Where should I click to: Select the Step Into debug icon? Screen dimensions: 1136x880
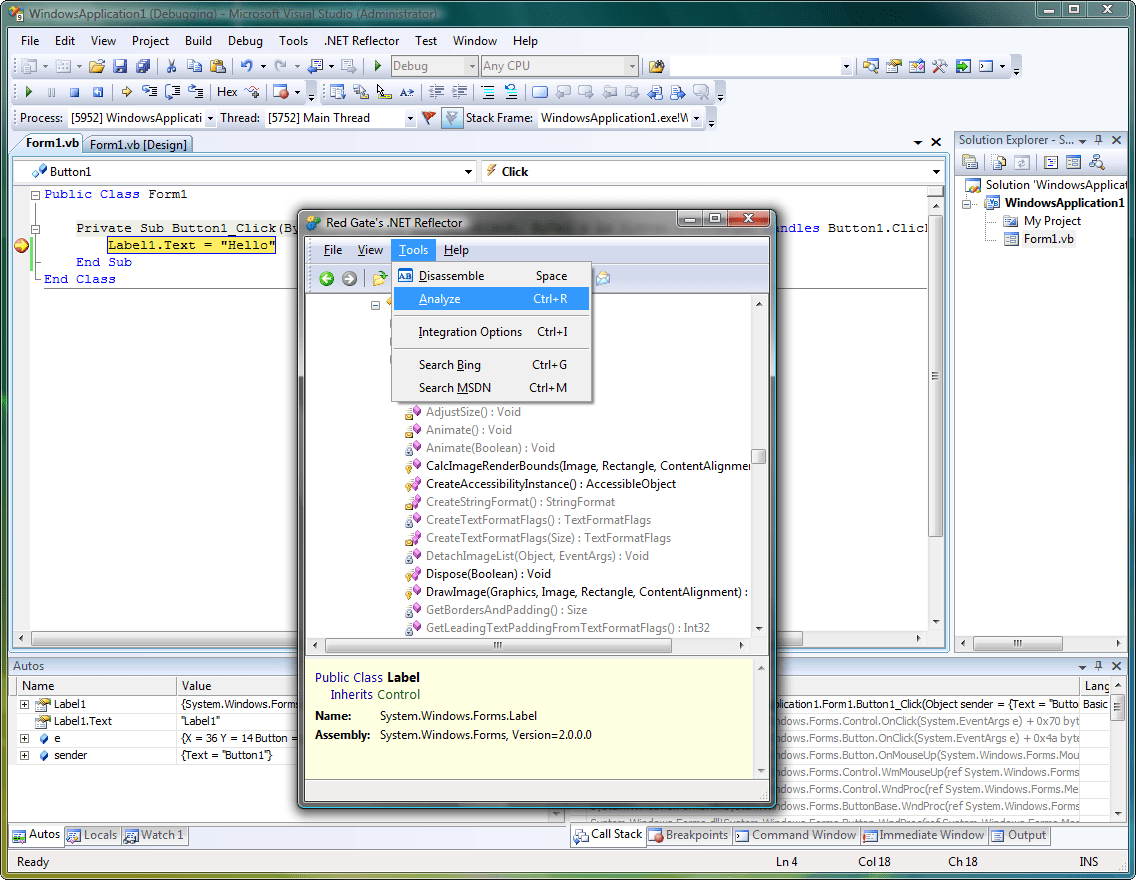(150, 91)
